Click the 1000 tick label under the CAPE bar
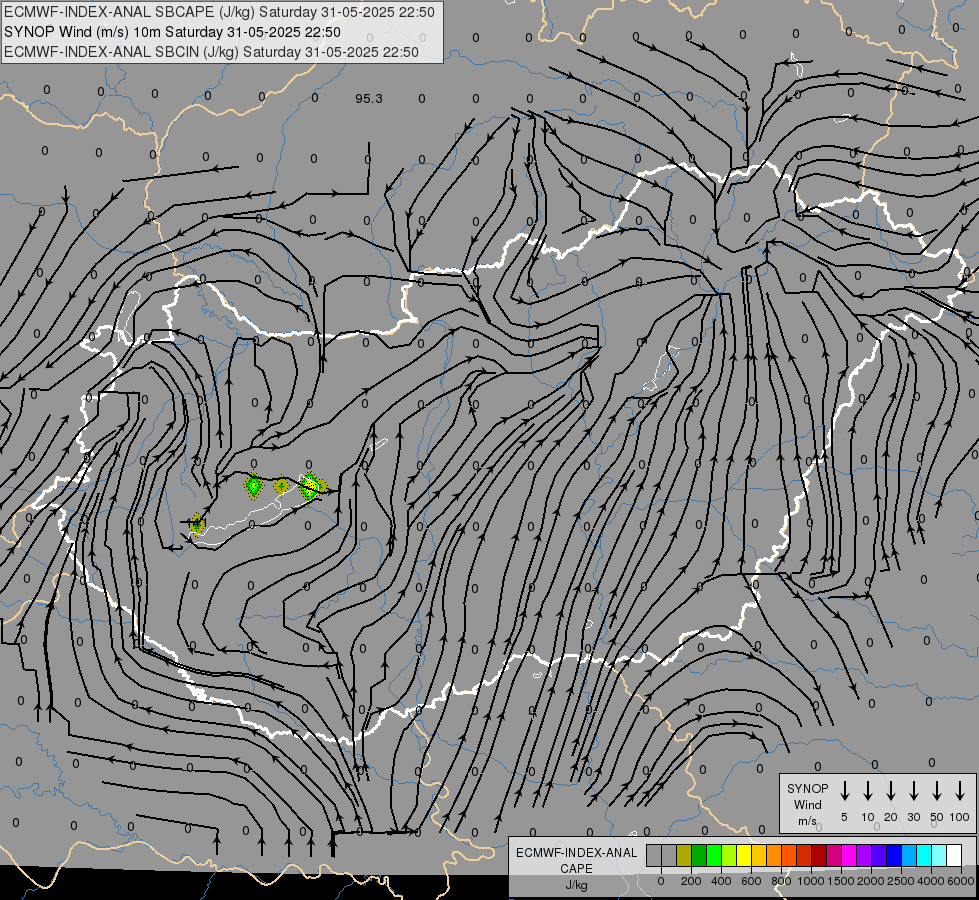The width and height of the screenshot is (979, 900). coord(811,881)
